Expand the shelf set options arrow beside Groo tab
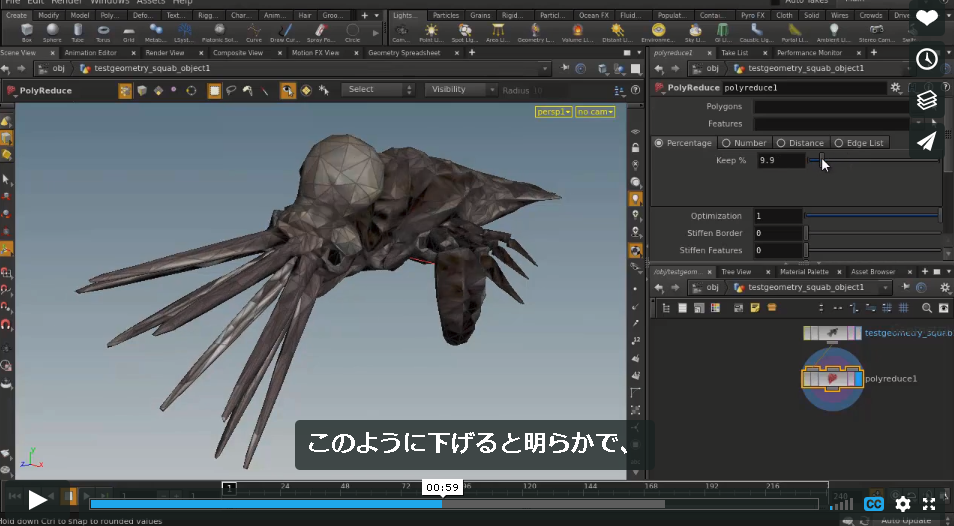The image size is (954, 526). pos(377,15)
